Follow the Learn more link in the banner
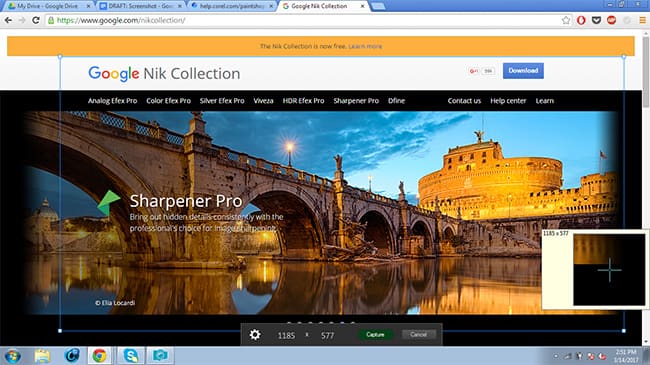This screenshot has width=650, height=365. tap(365, 46)
